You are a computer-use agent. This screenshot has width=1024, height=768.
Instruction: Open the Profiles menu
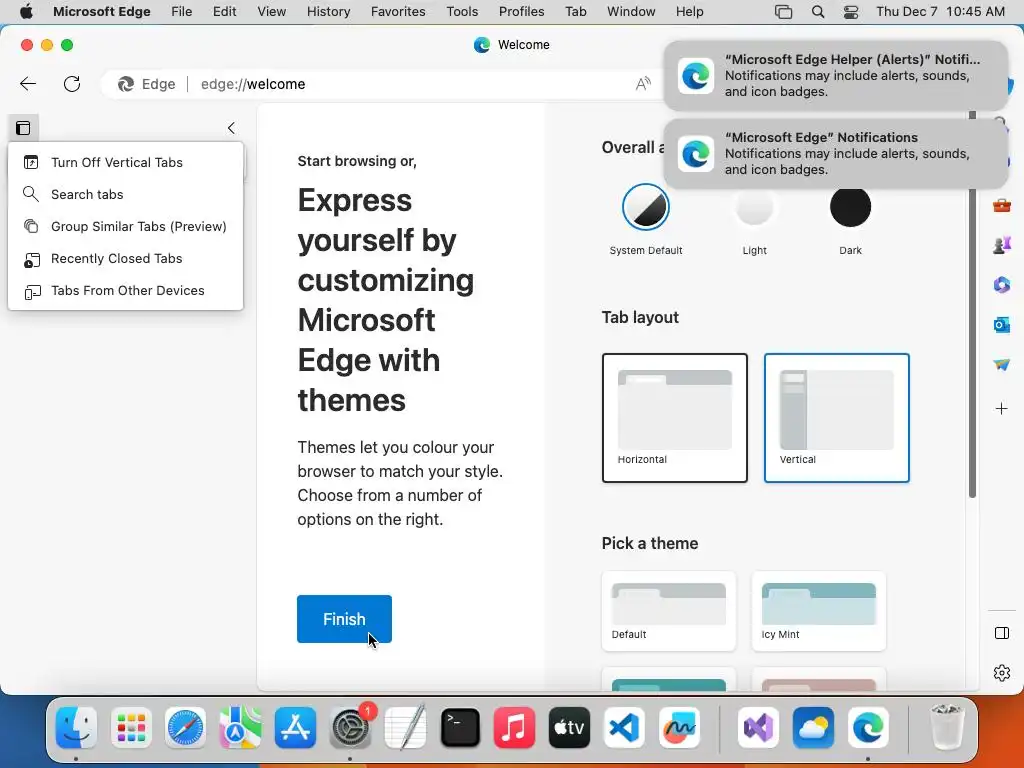(521, 12)
